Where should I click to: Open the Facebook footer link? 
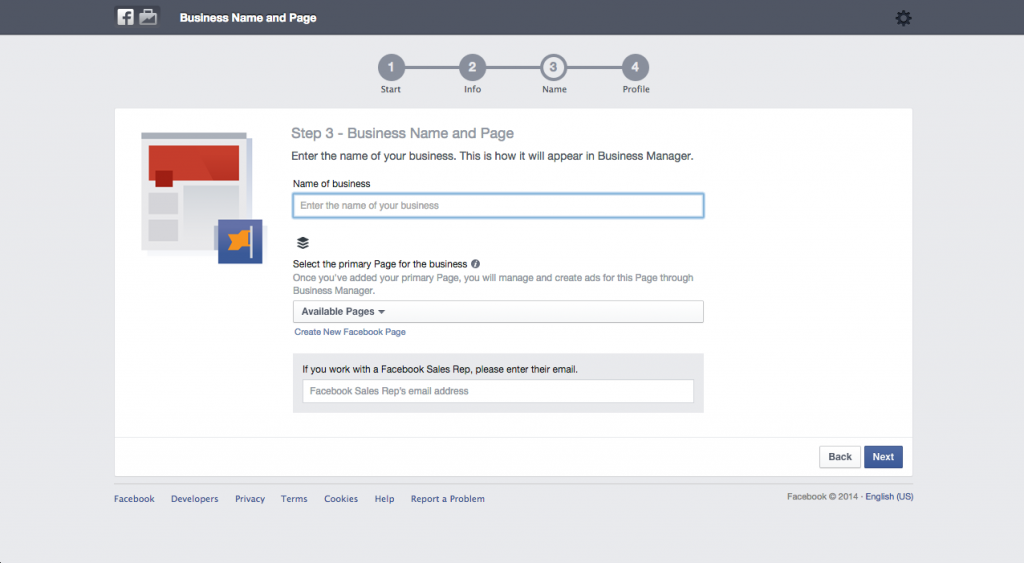click(x=134, y=498)
